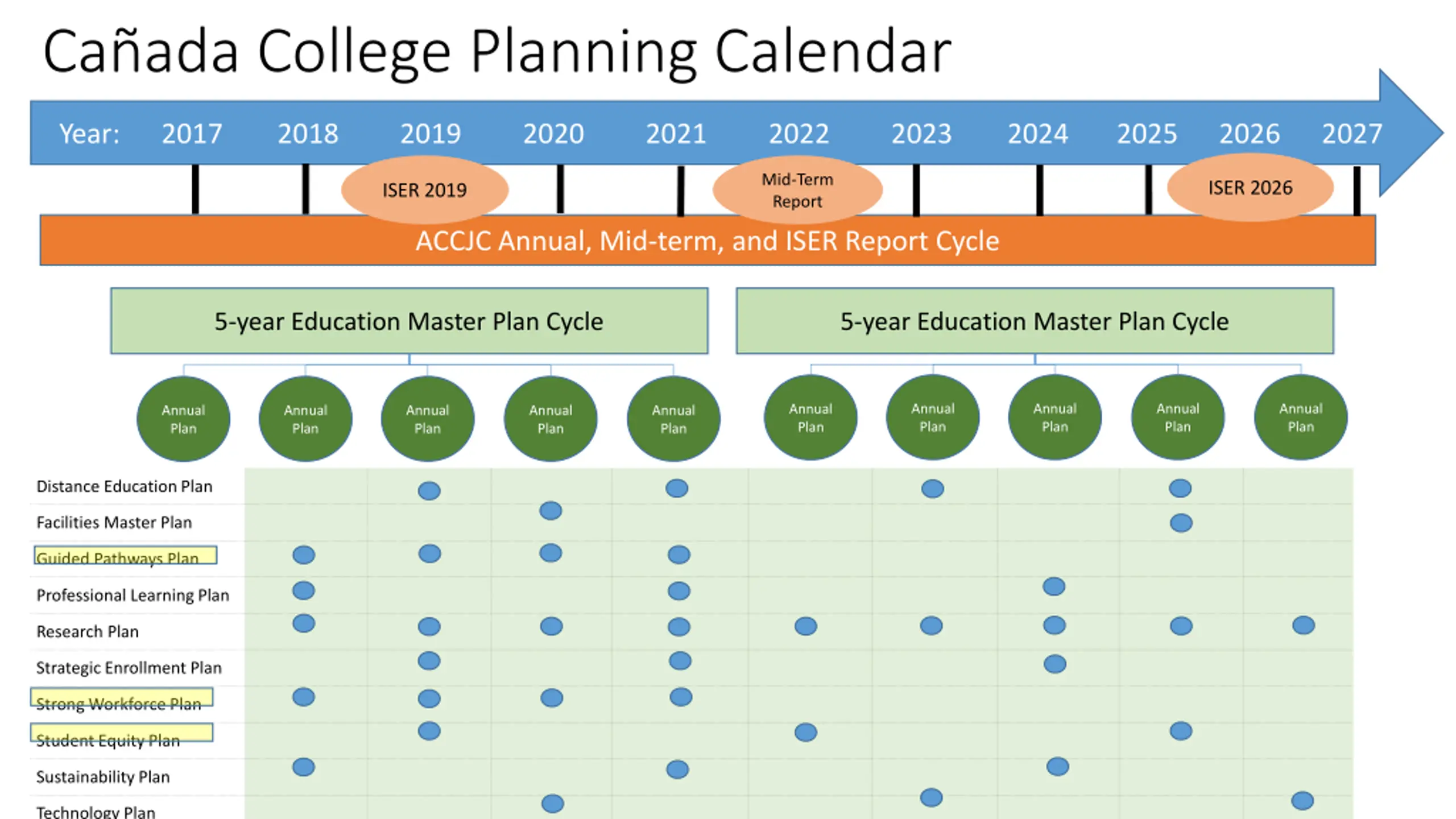Click the Cañada College Planning Calendar title
This screenshot has height=819, width=1456.
pos(497,52)
